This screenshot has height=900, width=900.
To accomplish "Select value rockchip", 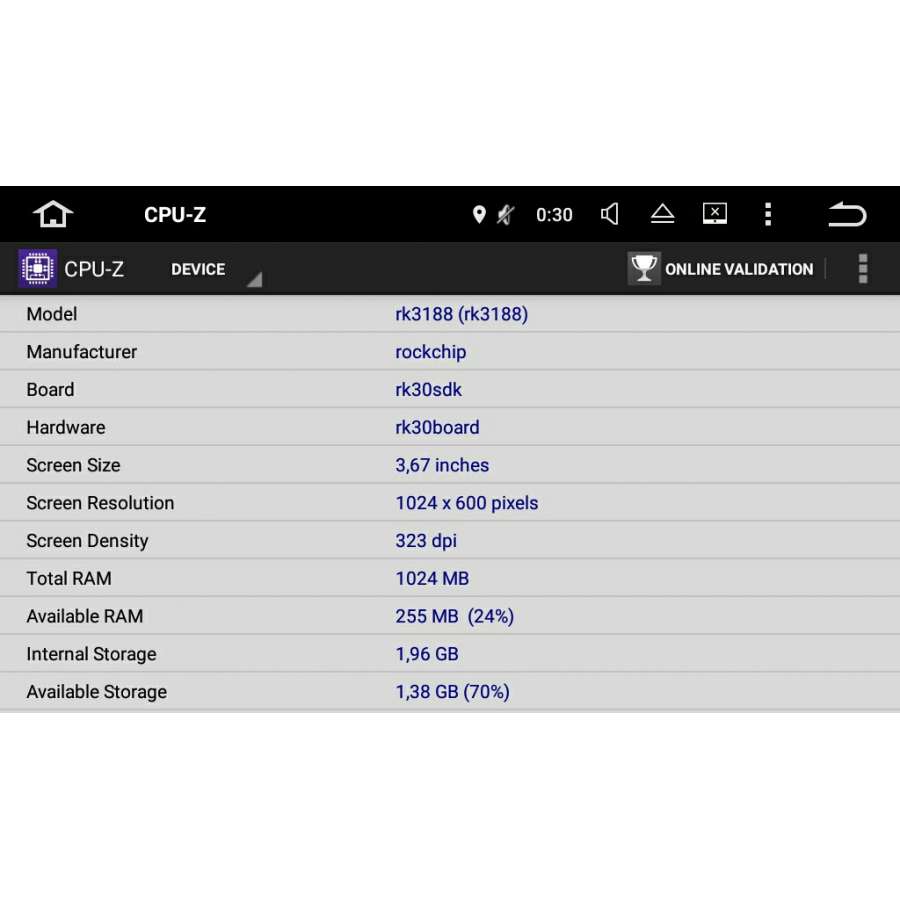I will pyautogui.click(x=430, y=352).
